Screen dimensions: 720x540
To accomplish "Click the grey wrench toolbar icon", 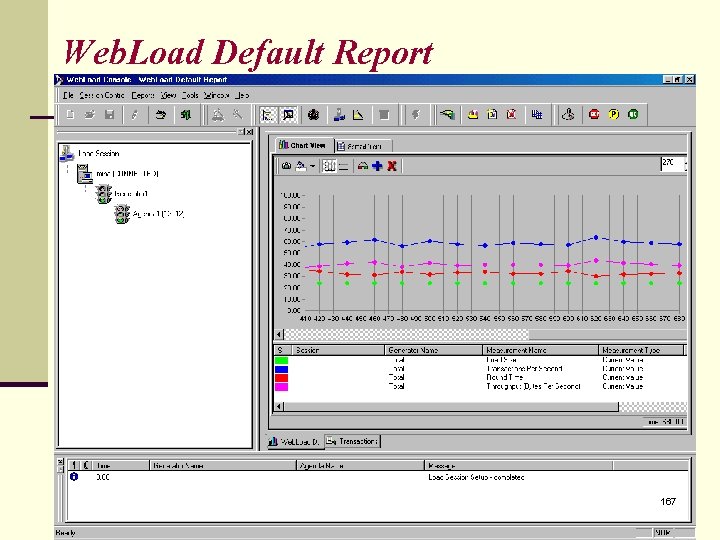I will tap(237, 114).
